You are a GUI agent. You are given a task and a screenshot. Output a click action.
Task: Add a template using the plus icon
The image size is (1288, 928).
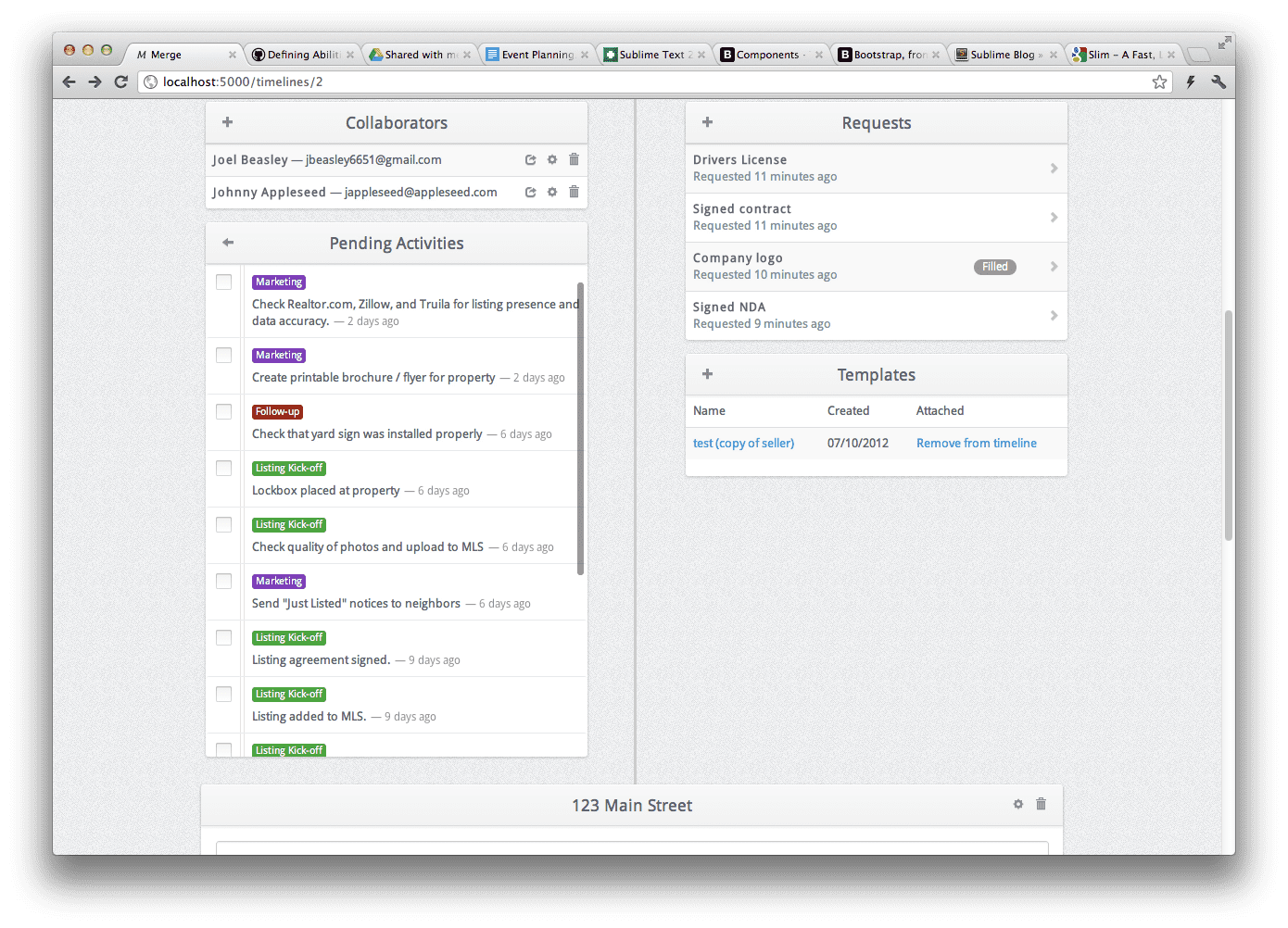pos(707,374)
